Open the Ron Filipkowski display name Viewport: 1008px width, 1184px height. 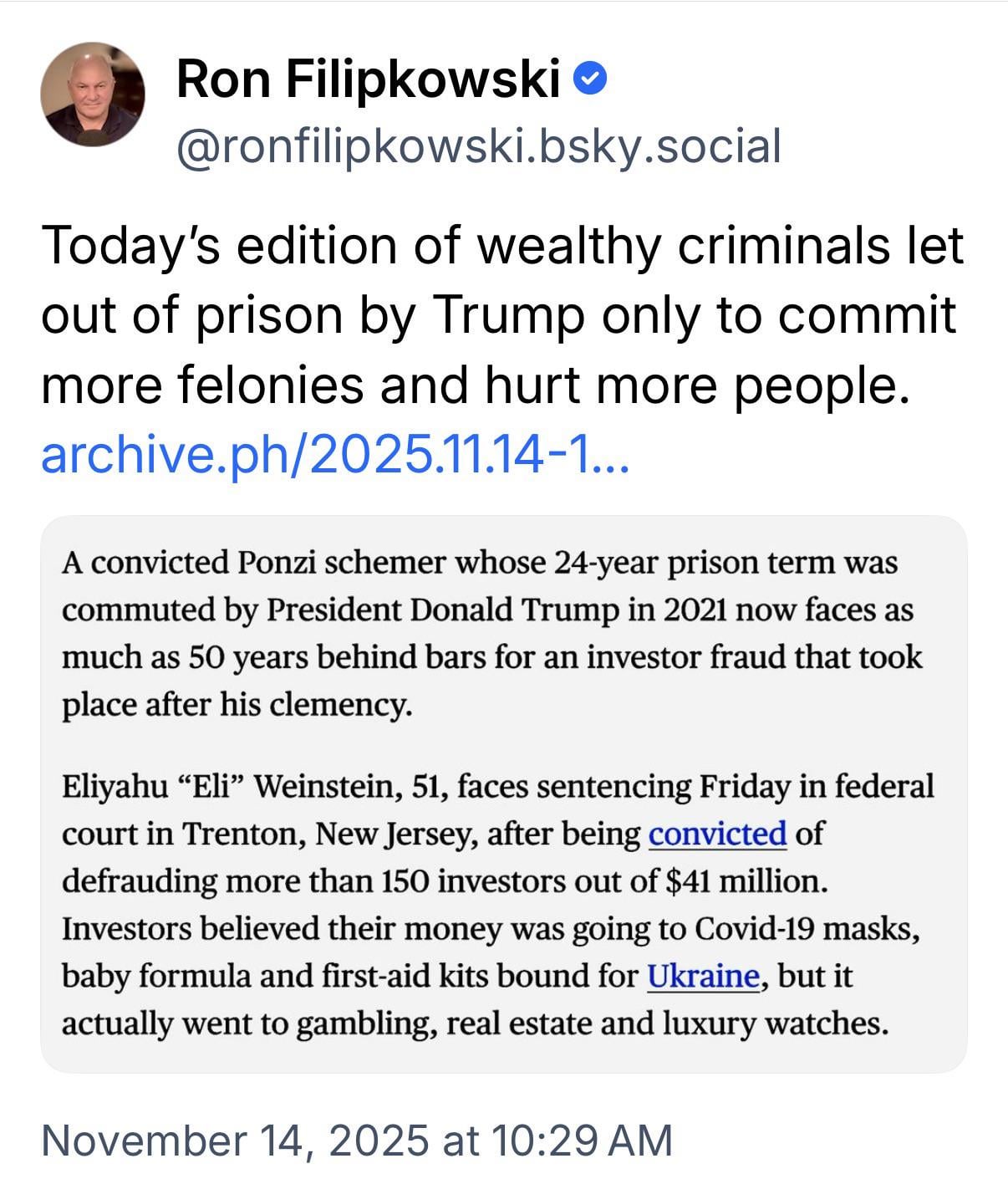pos(368,80)
